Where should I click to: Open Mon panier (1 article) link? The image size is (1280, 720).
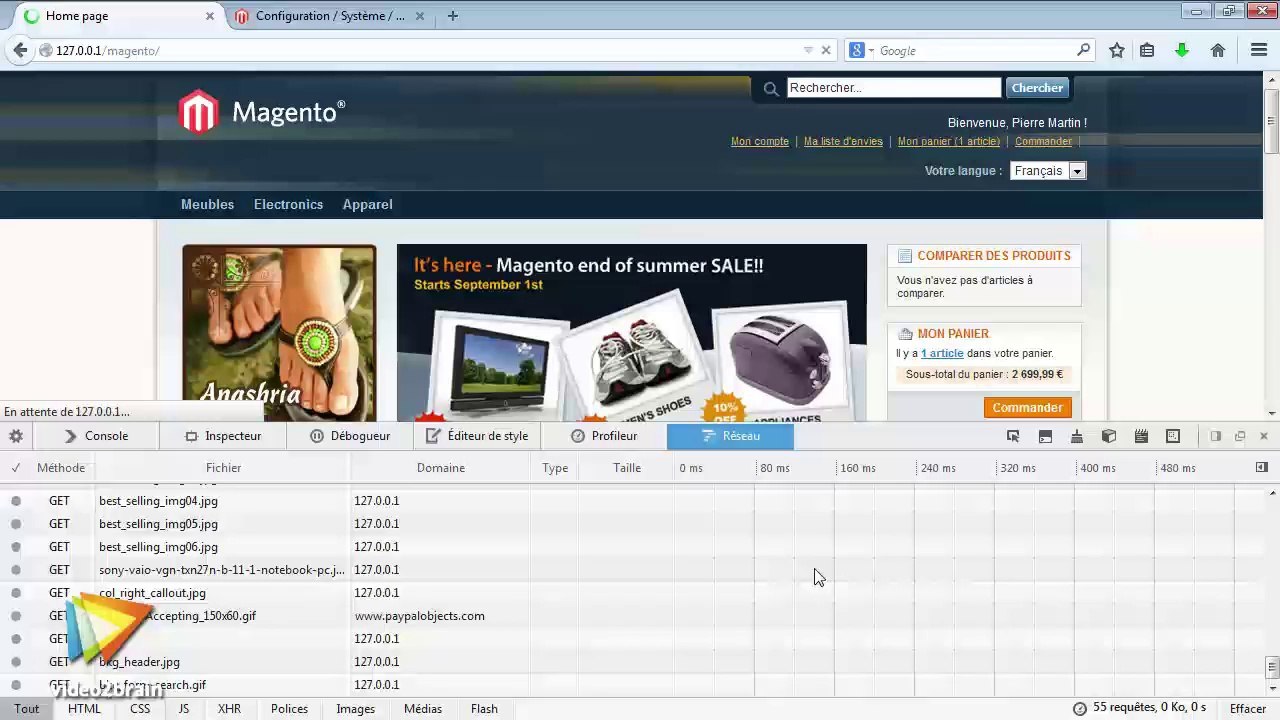pos(948,141)
